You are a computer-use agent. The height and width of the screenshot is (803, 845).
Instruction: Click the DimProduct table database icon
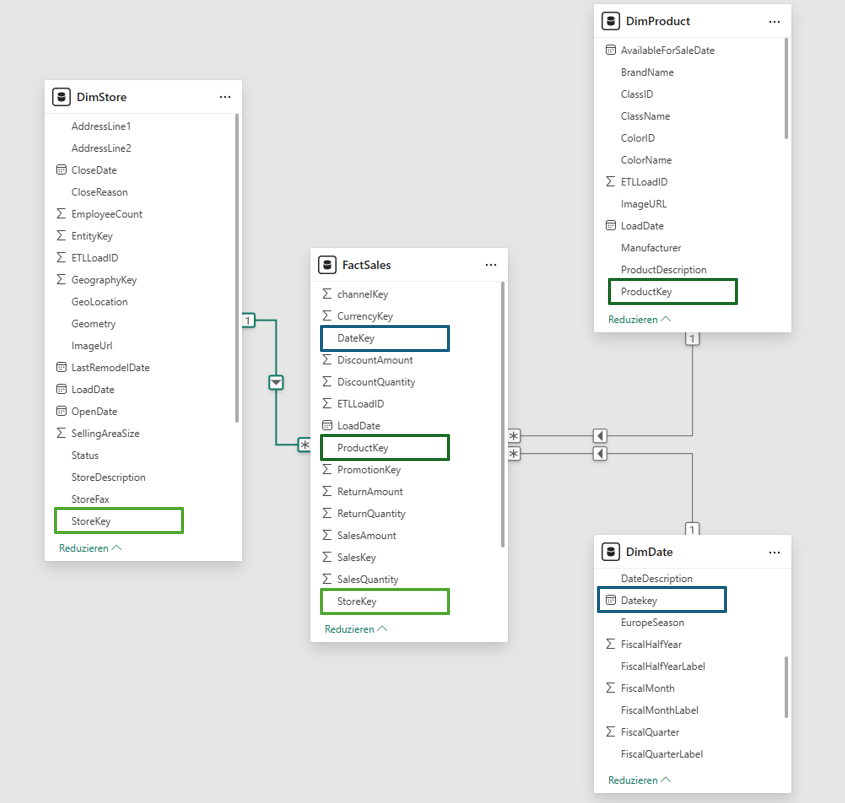(x=610, y=21)
